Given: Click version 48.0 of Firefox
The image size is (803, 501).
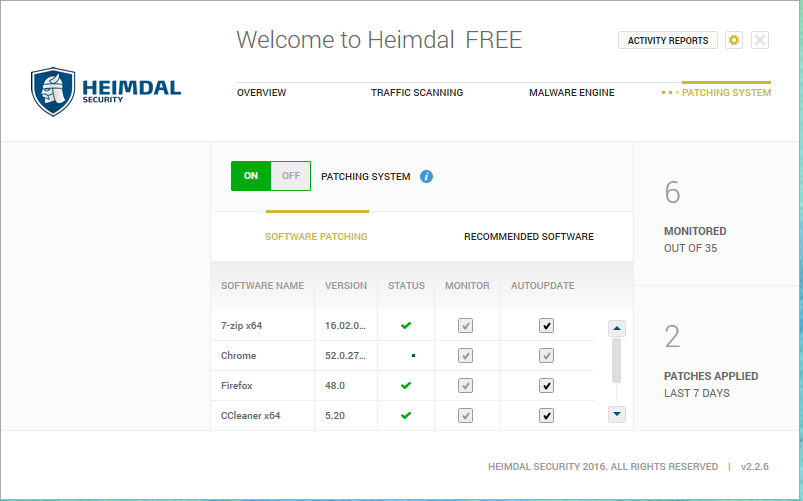Looking at the screenshot, I should pyautogui.click(x=335, y=385).
